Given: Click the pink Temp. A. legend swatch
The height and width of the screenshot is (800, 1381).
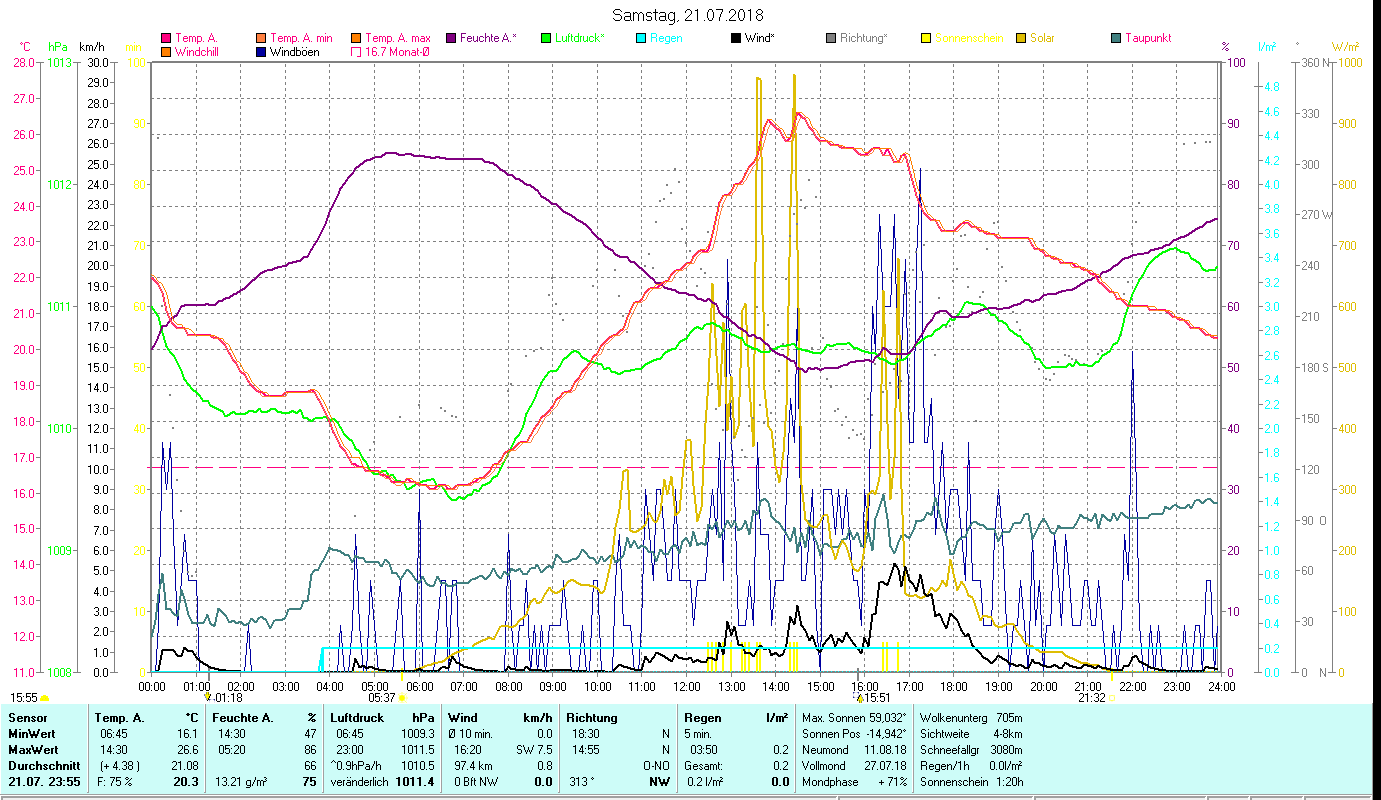Looking at the screenshot, I should (166, 38).
